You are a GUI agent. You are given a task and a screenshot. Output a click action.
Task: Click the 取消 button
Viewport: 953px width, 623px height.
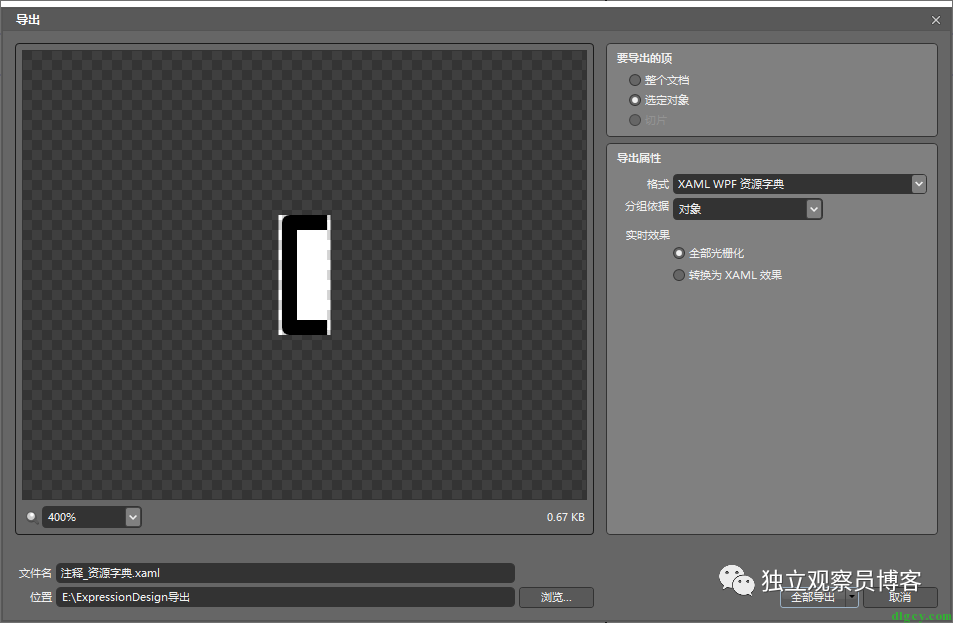(900, 597)
